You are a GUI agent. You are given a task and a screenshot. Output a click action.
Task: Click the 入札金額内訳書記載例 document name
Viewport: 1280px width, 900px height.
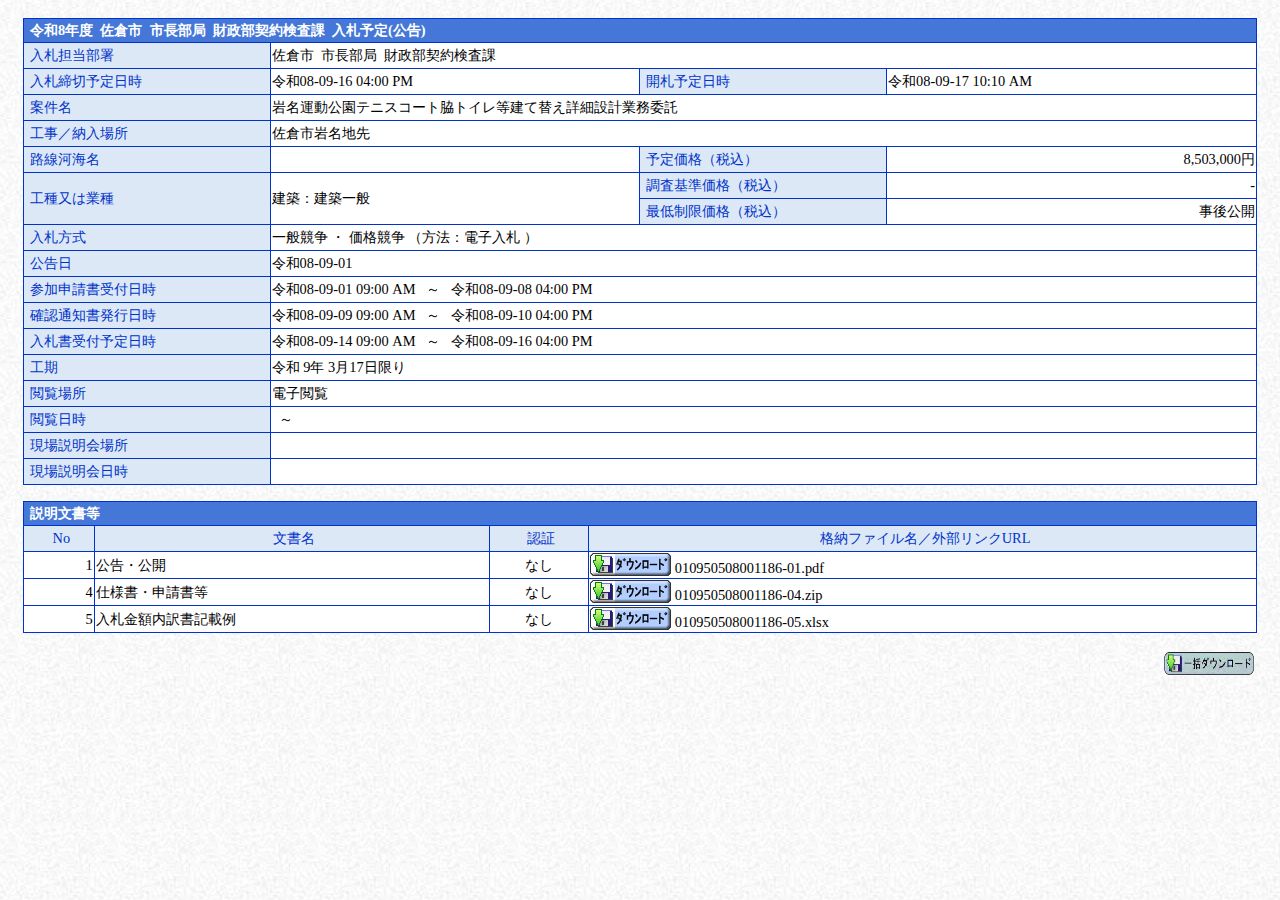click(166, 619)
